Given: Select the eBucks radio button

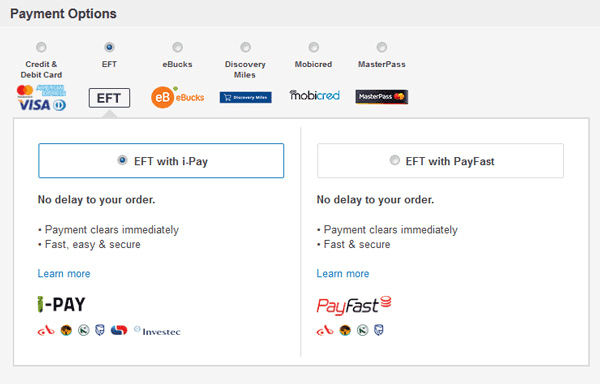Looking at the screenshot, I should click(177, 47).
